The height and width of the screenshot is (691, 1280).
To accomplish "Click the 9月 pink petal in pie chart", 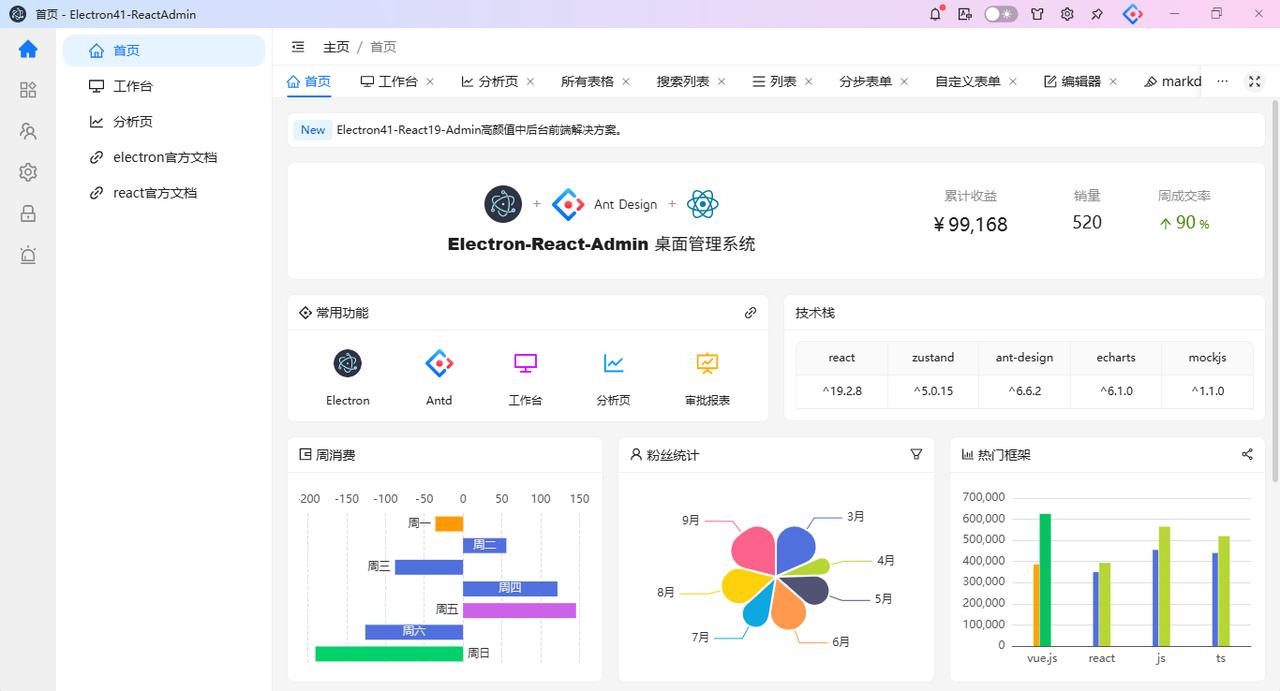I will [756, 550].
